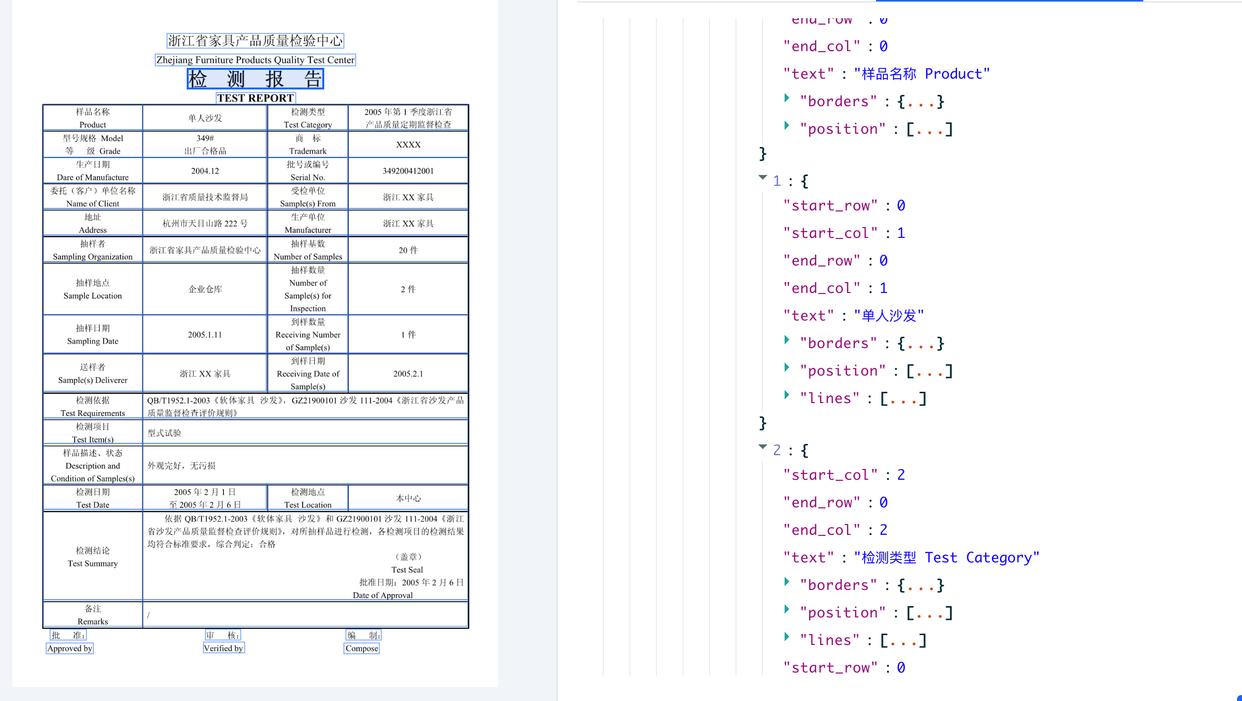Expand "position" under the 单人沙发 entry
1242x701 pixels.
pyautogui.click(x=787, y=369)
